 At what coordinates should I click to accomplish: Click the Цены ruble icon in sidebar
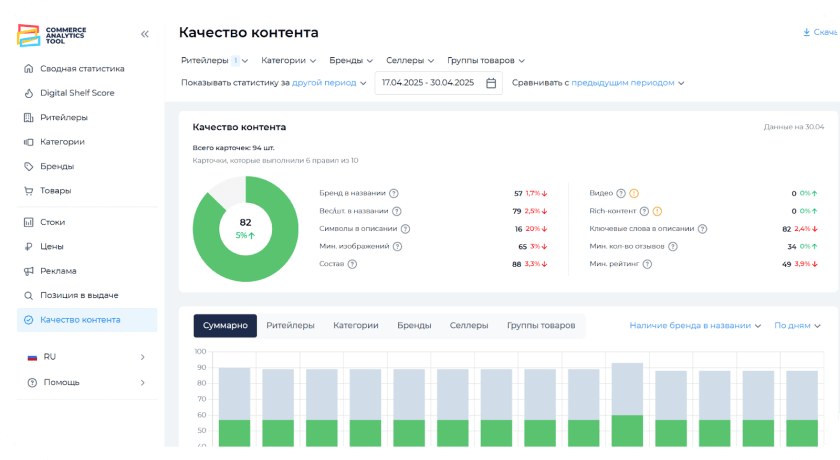[x=28, y=247]
